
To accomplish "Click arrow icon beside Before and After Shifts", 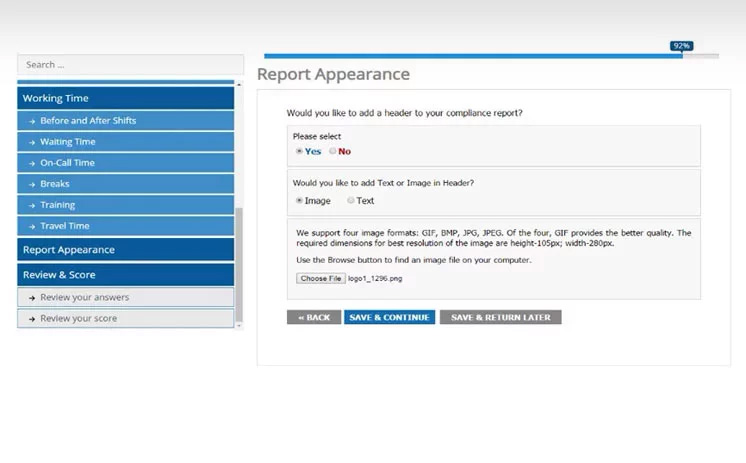I will click(32, 121).
